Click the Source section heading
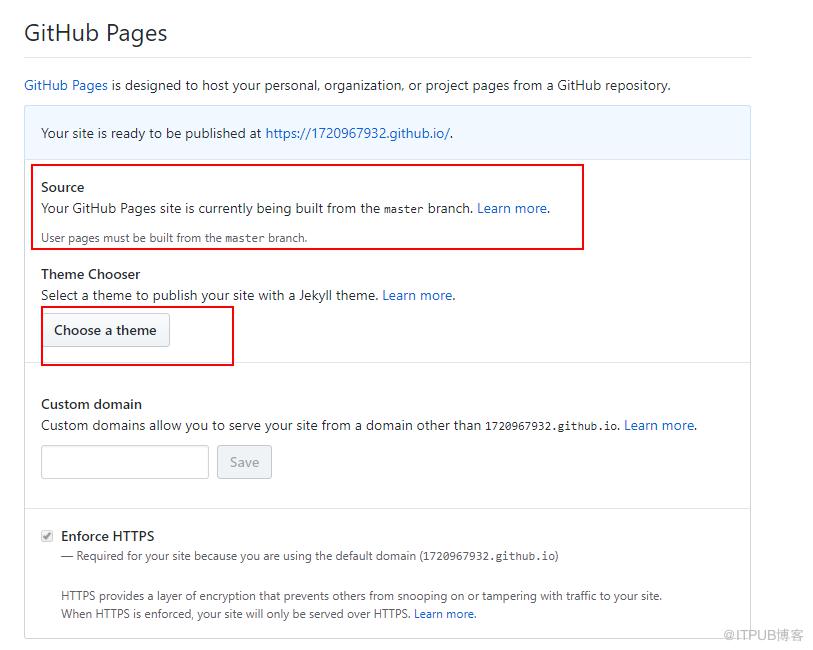Image resolution: width=813 pixels, height=650 pixels. tap(63, 187)
